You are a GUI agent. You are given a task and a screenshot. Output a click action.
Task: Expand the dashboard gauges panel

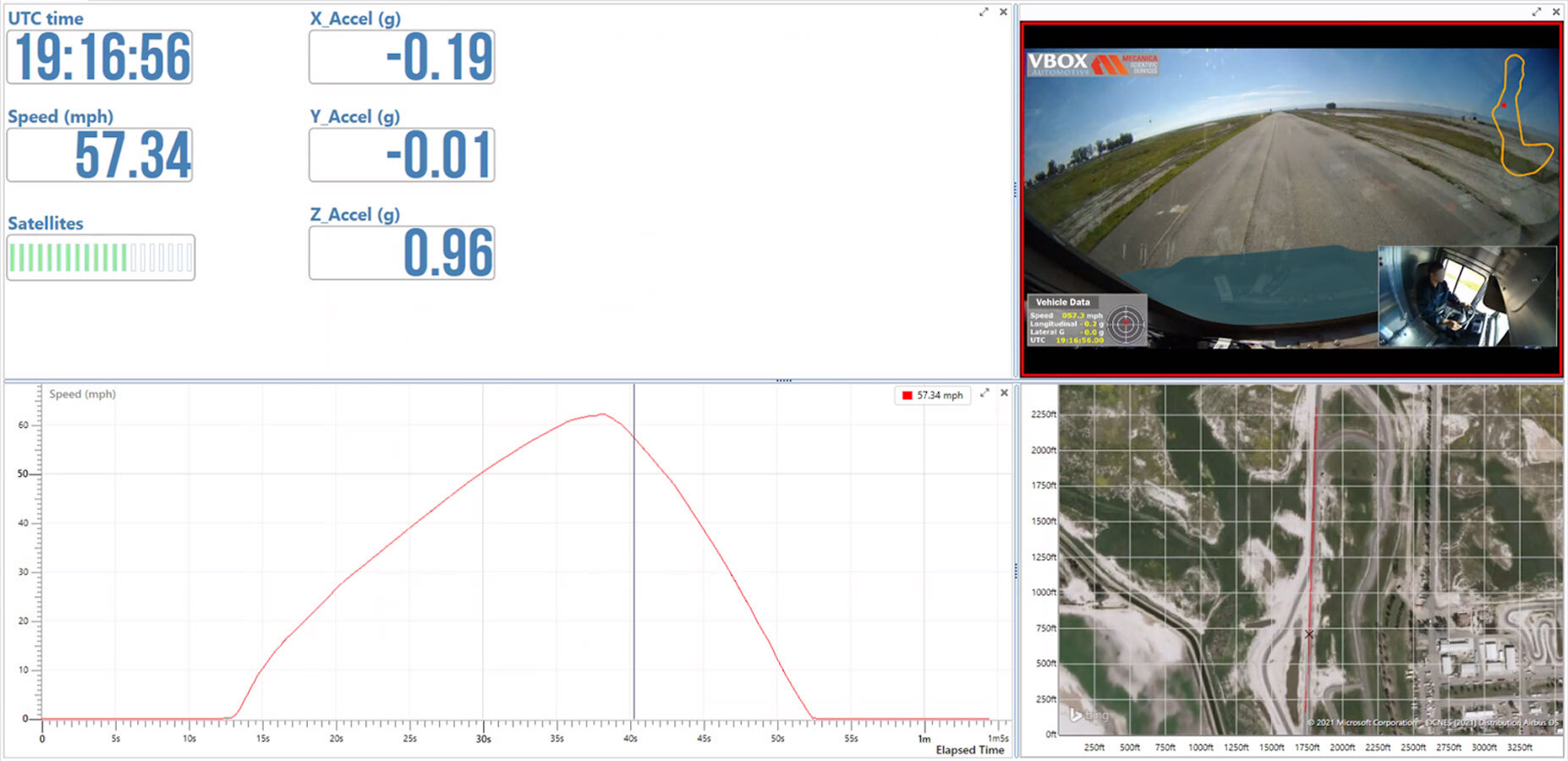(983, 12)
